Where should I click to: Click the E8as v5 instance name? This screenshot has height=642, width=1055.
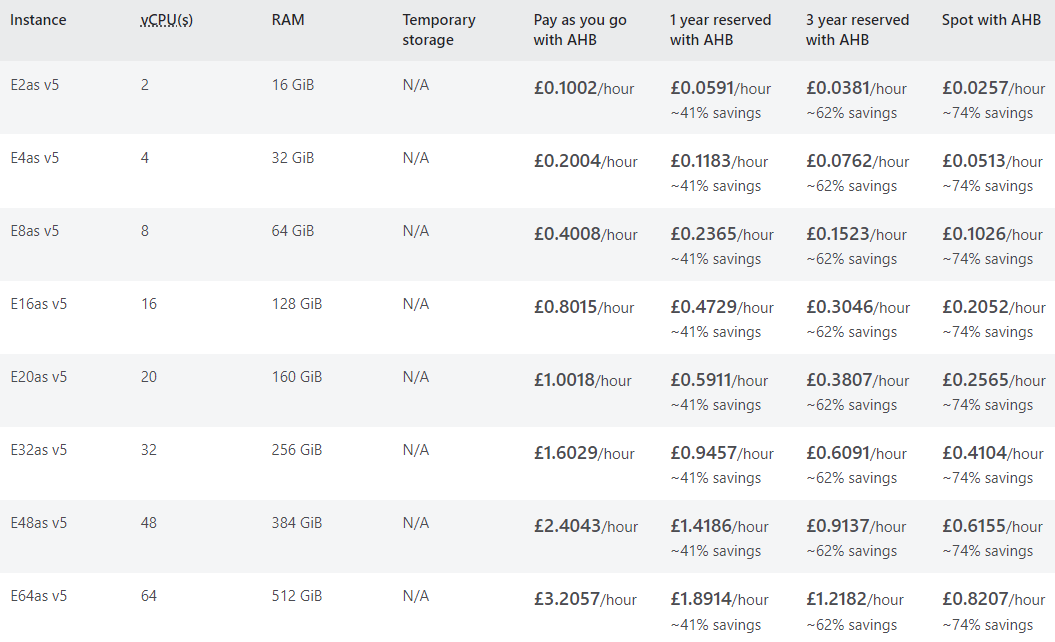click(35, 231)
